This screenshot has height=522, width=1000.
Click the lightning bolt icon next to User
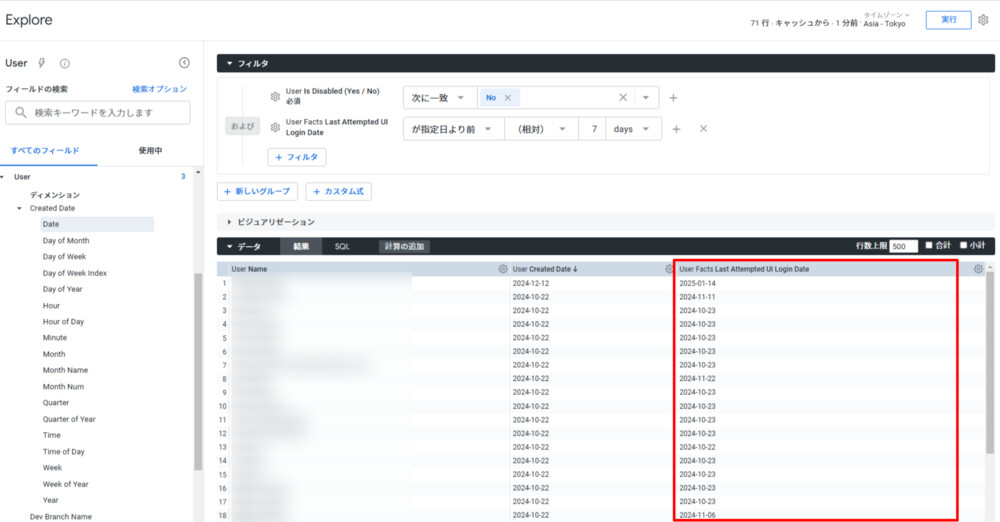[42, 63]
